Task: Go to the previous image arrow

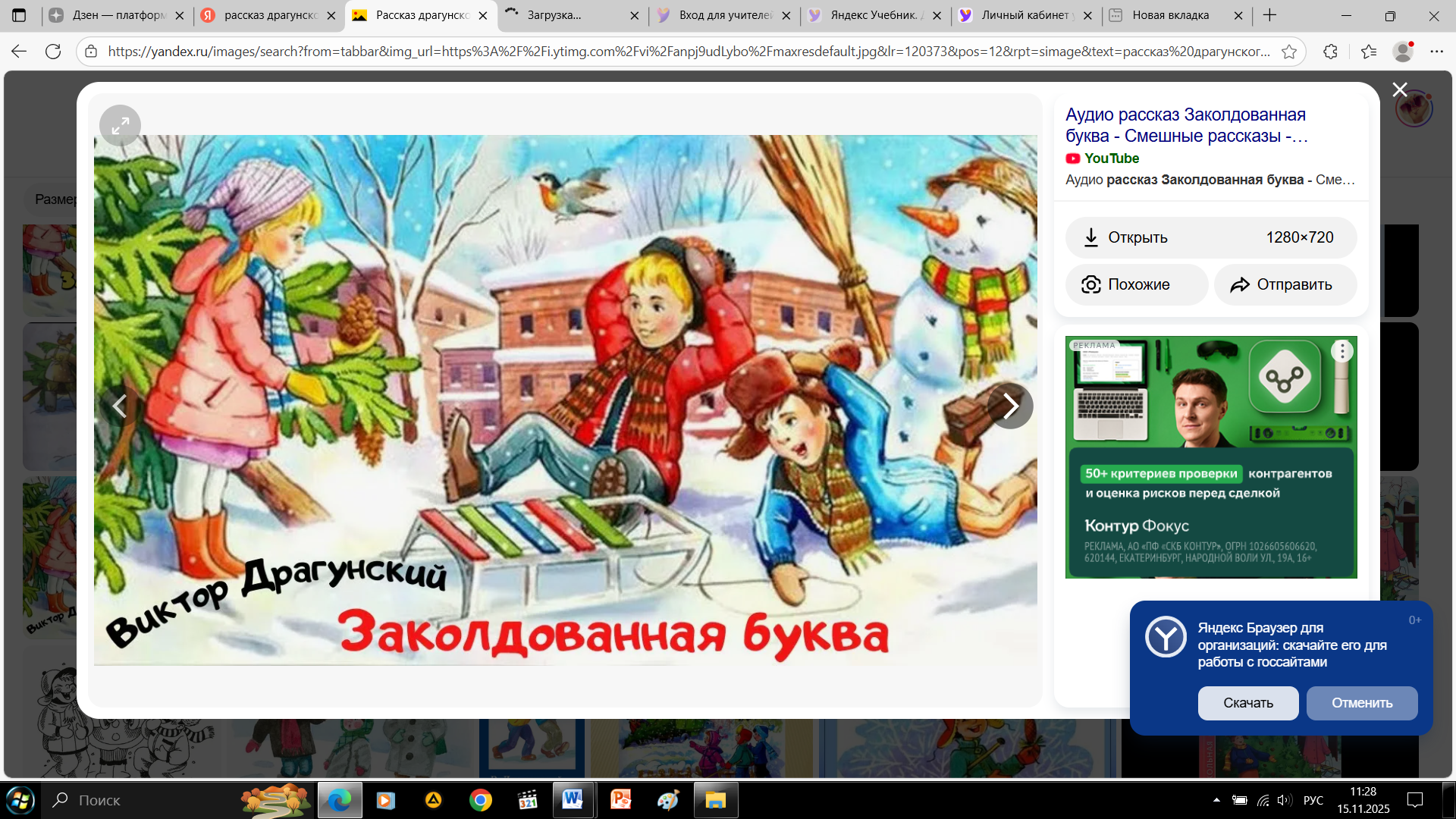Action: pyautogui.click(x=120, y=406)
